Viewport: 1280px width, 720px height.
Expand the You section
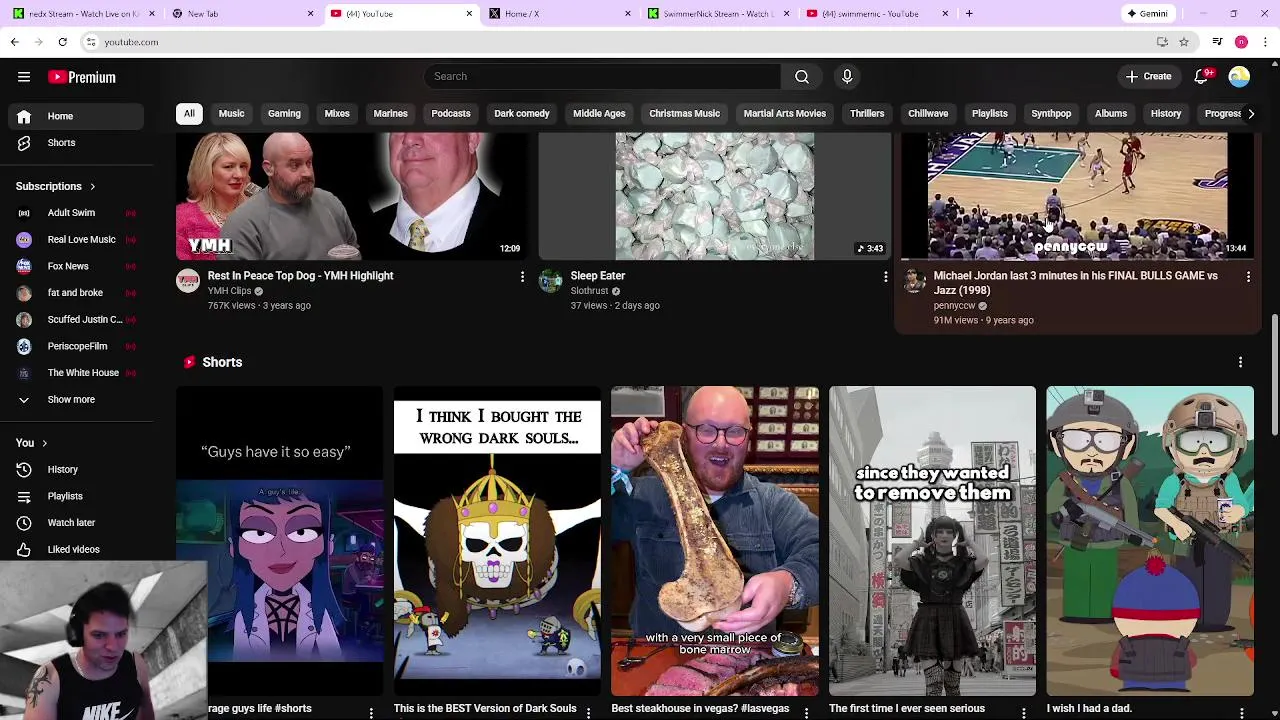pos(32,443)
